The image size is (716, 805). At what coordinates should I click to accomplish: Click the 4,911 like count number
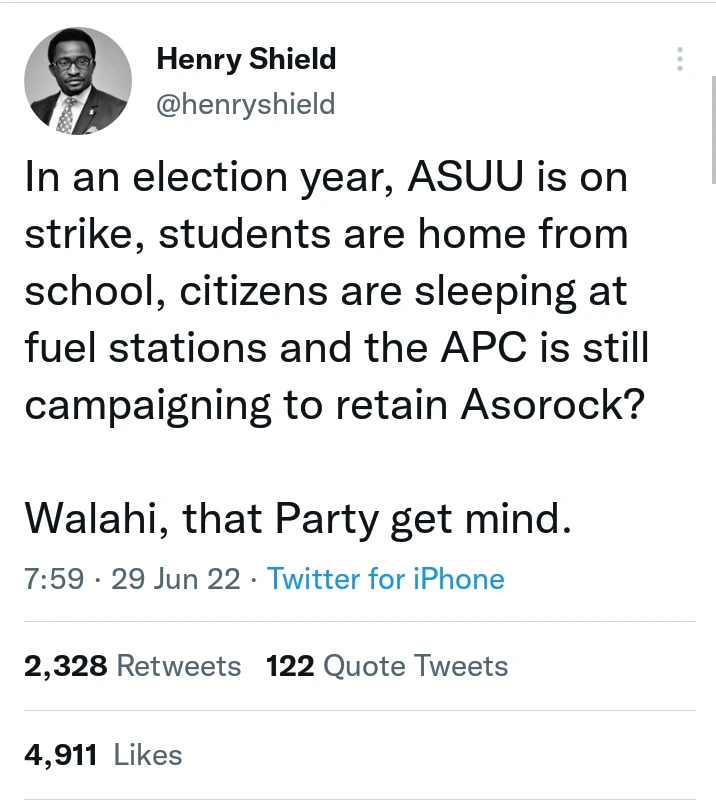(x=61, y=754)
